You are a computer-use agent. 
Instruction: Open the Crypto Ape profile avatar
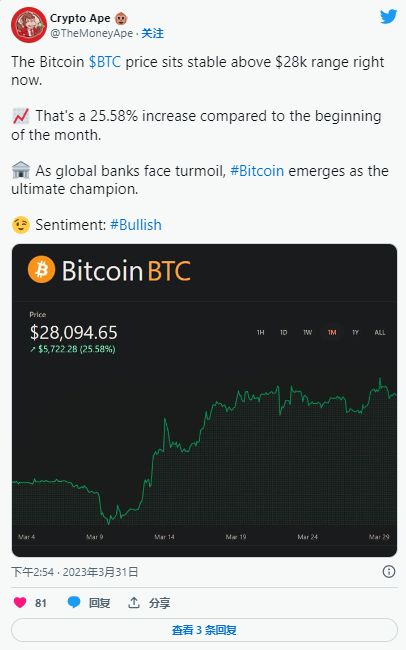[29, 25]
